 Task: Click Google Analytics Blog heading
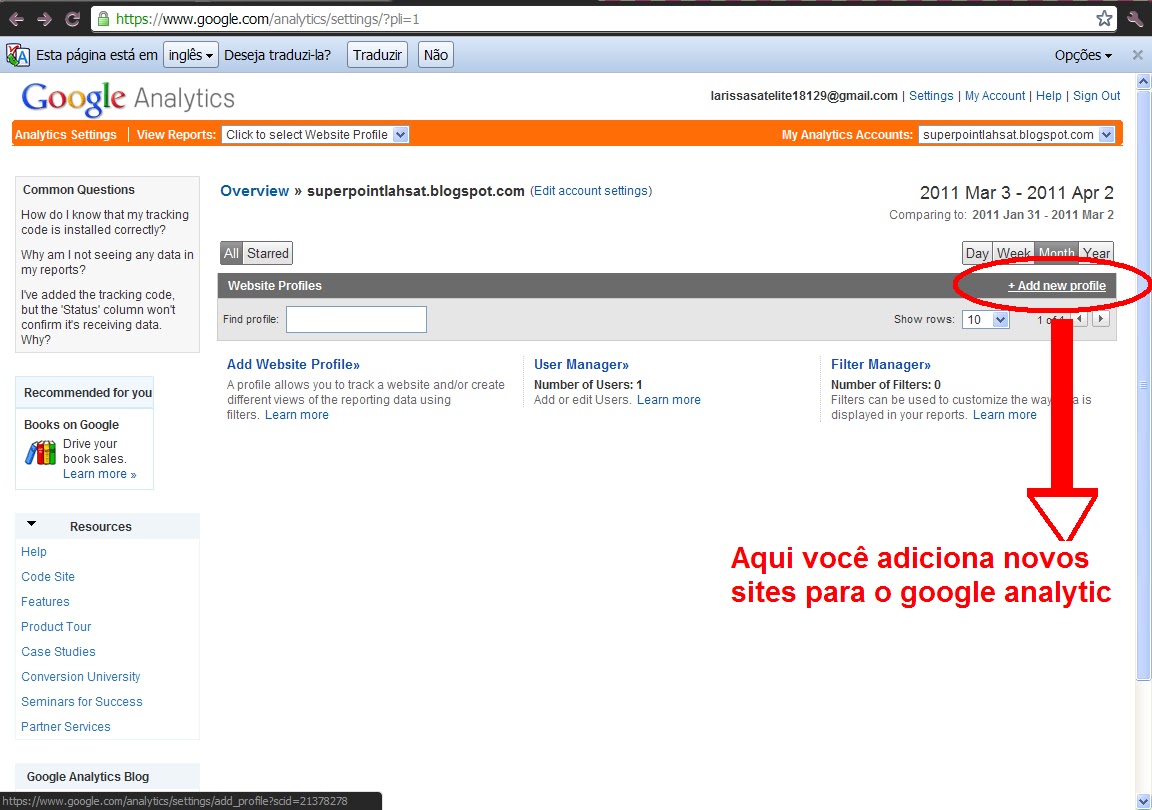coord(87,777)
